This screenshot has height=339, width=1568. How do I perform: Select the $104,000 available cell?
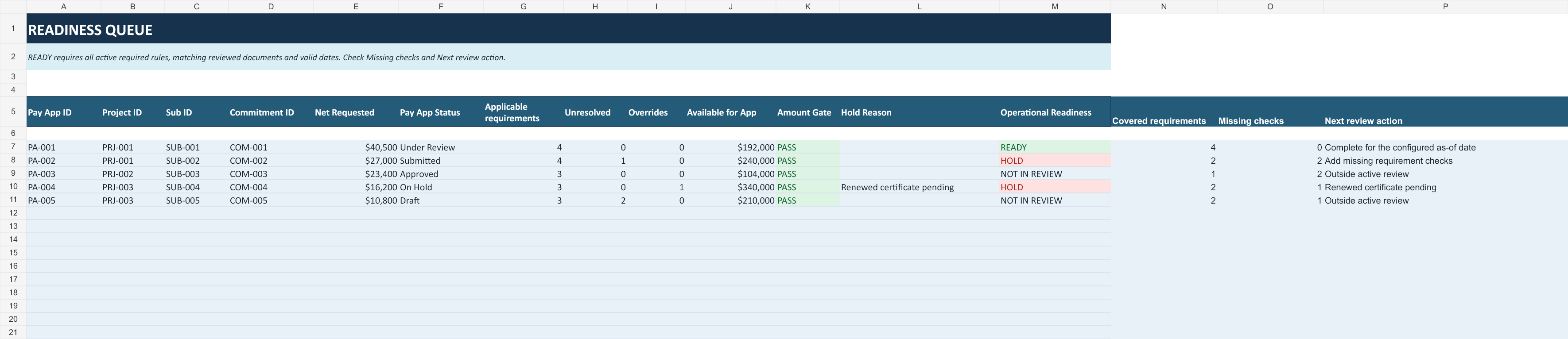pyautogui.click(x=731, y=174)
